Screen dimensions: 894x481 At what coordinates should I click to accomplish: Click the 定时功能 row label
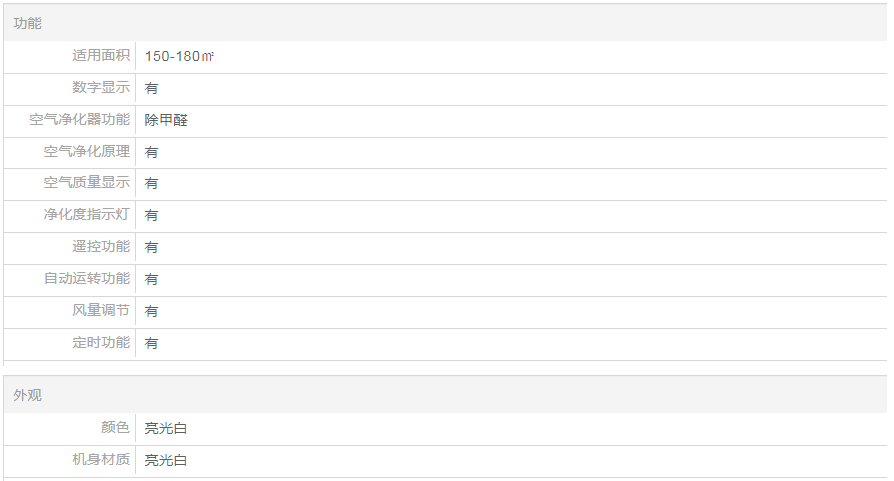point(101,343)
